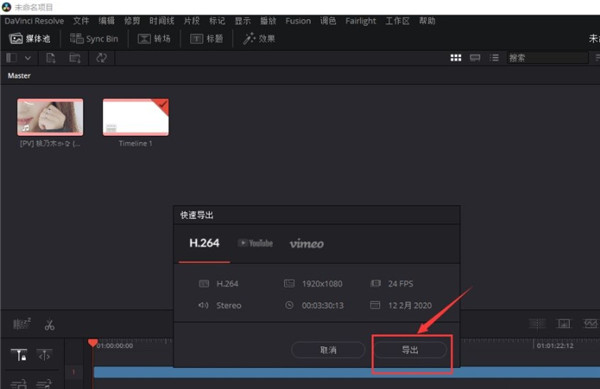The width and height of the screenshot is (600, 389).
Task: Click the 01:01:22:12 timecode ruler mark
Action: [x=554, y=346]
